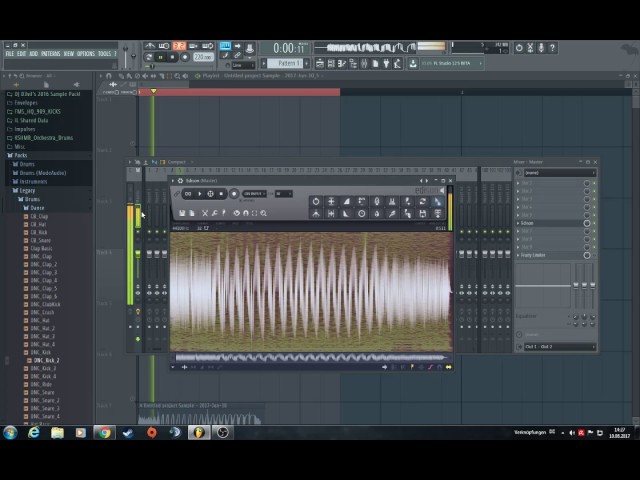The image size is (640, 480).
Task: Click the one-click audio recording microphone icon
Action: tap(541, 48)
